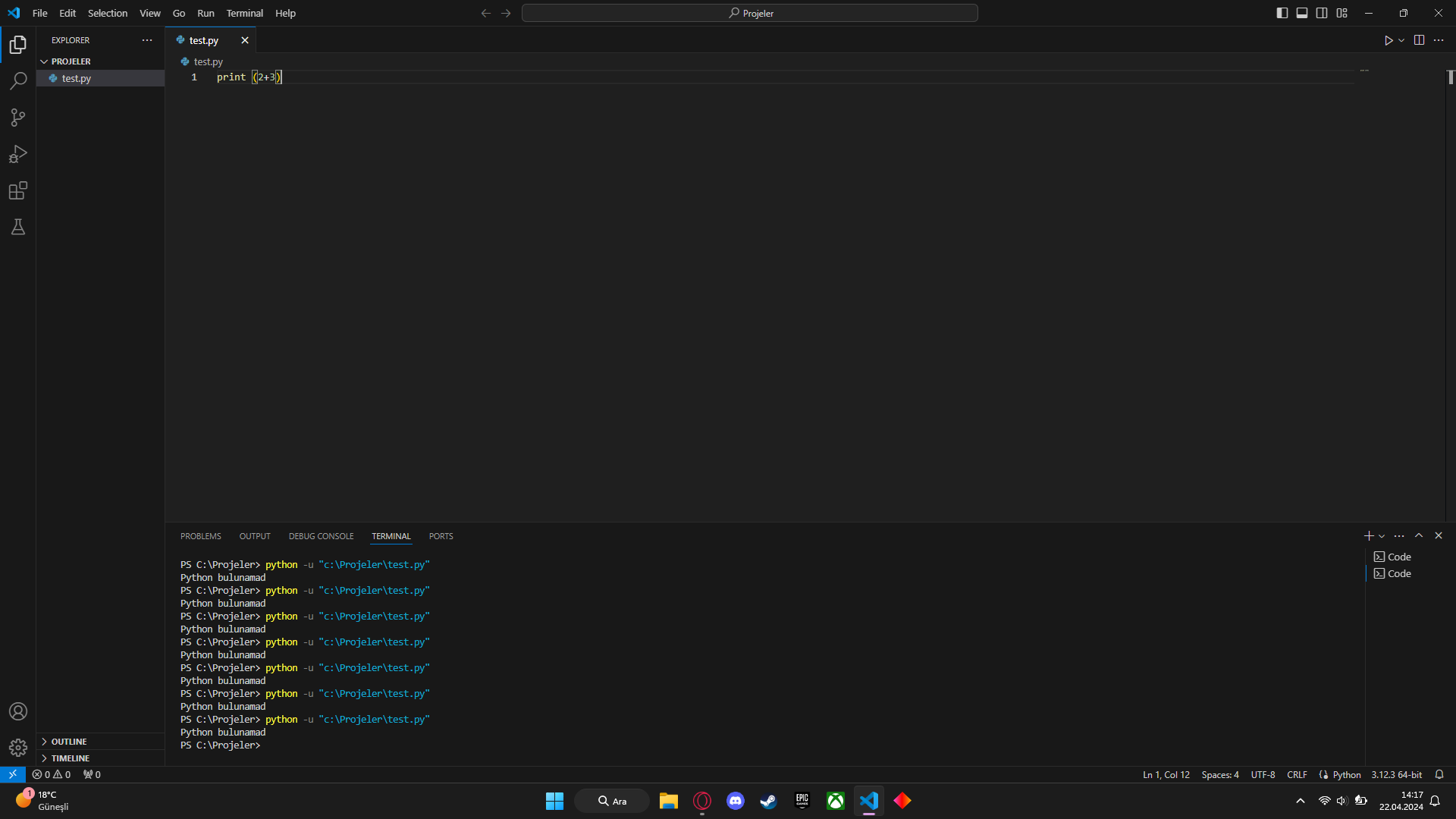
Task: Close the test.py editor tab
Action: click(245, 40)
